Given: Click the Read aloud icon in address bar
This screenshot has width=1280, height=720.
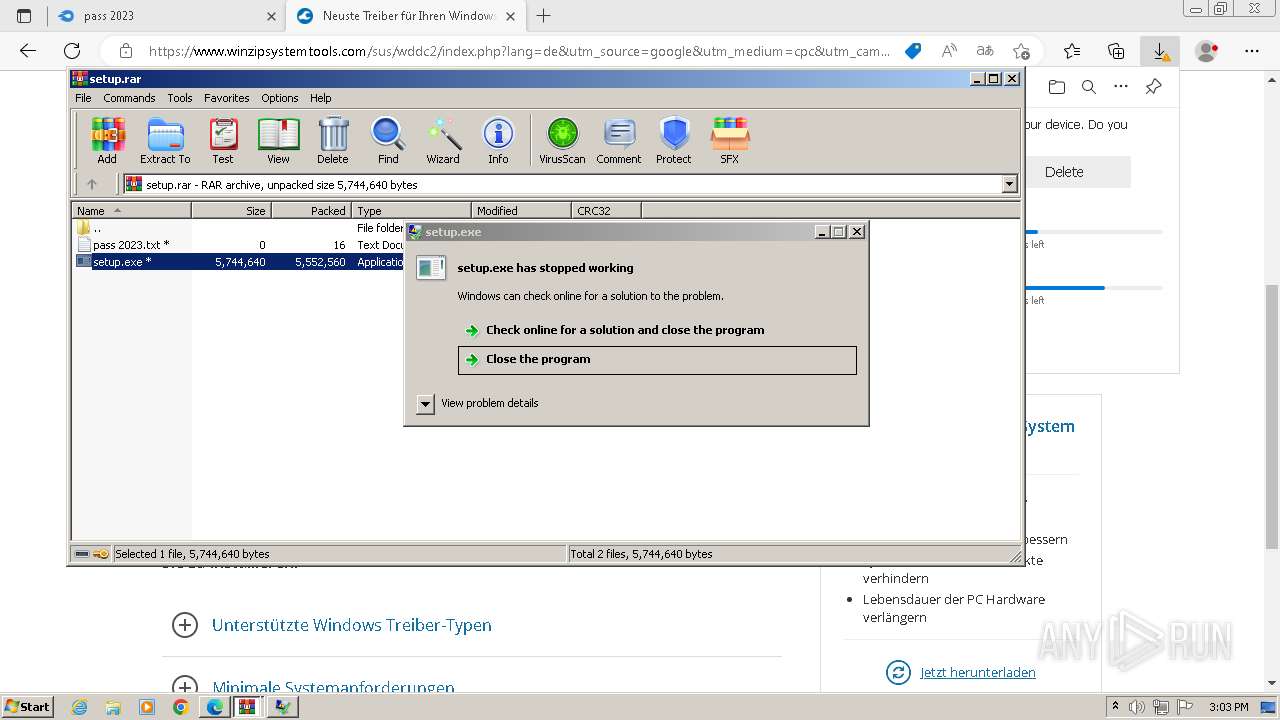Looking at the screenshot, I should click(949, 51).
